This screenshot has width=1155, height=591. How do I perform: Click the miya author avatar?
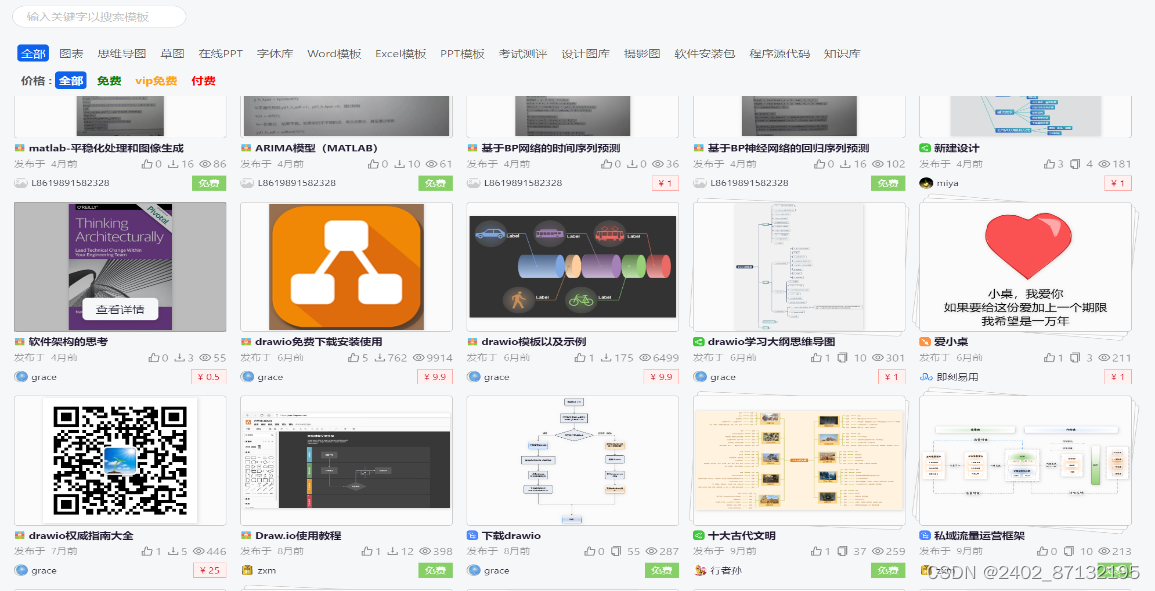(927, 183)
